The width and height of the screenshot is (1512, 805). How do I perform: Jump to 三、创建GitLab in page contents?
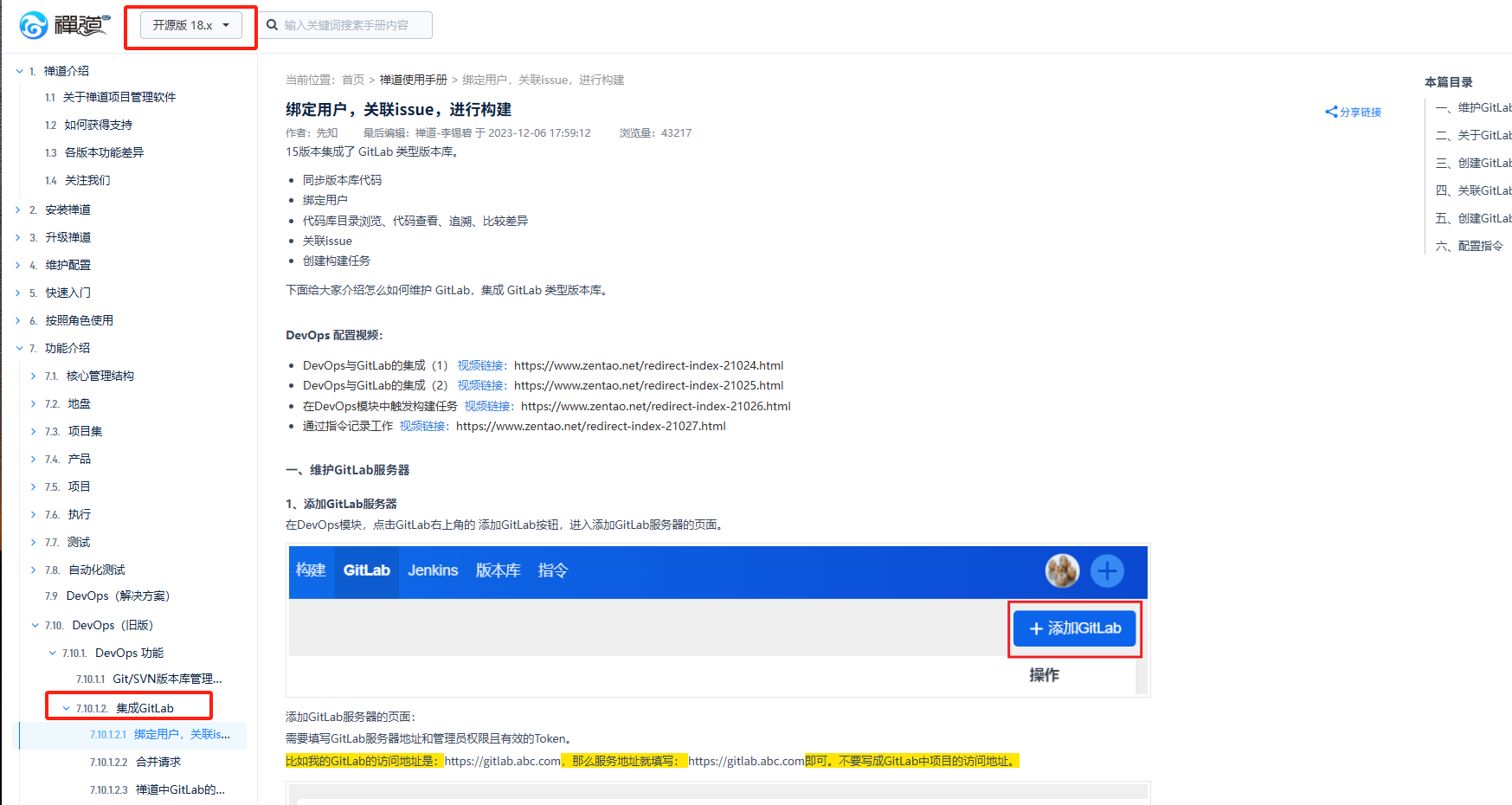1473,163
